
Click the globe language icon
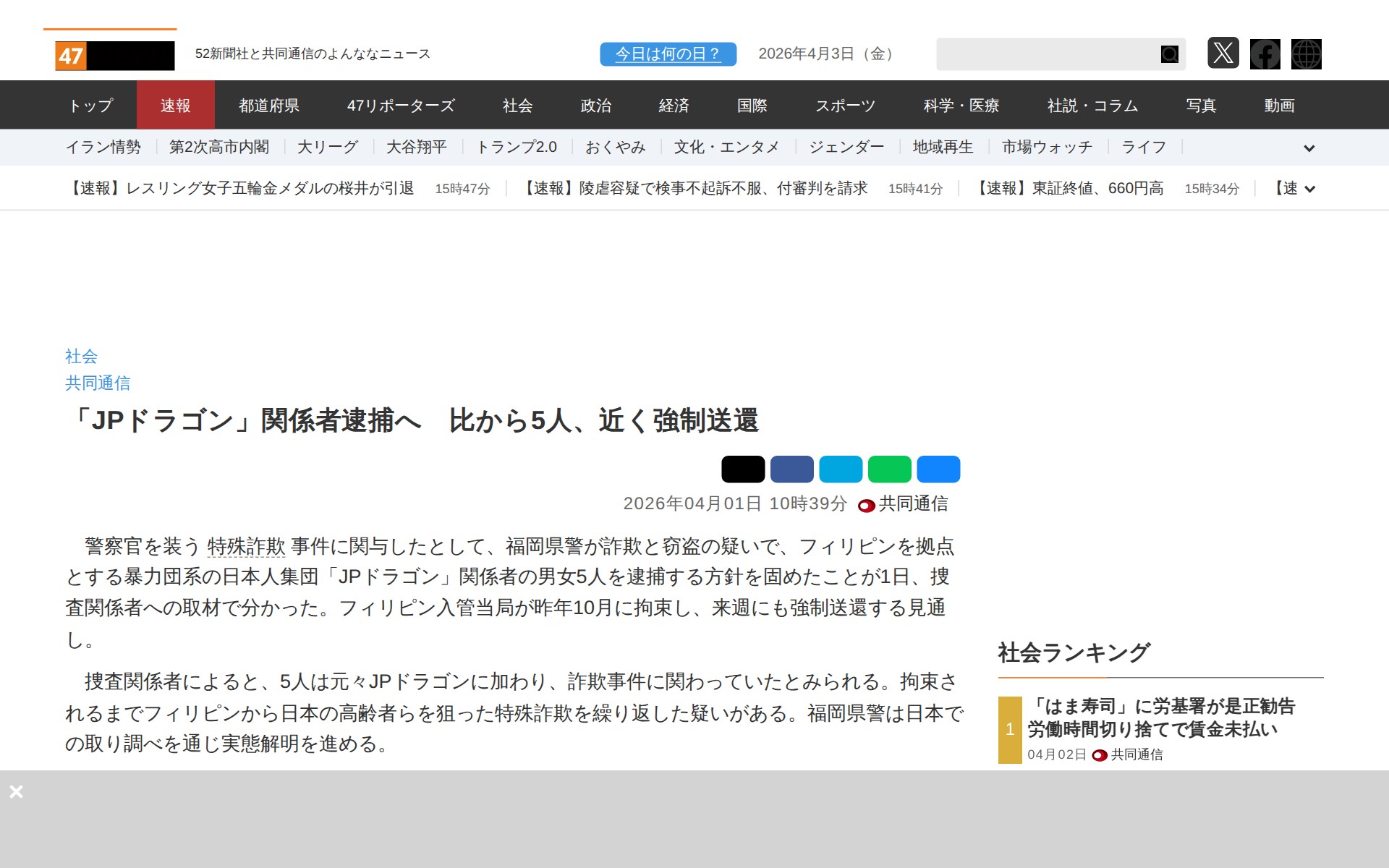point(1306,54)
